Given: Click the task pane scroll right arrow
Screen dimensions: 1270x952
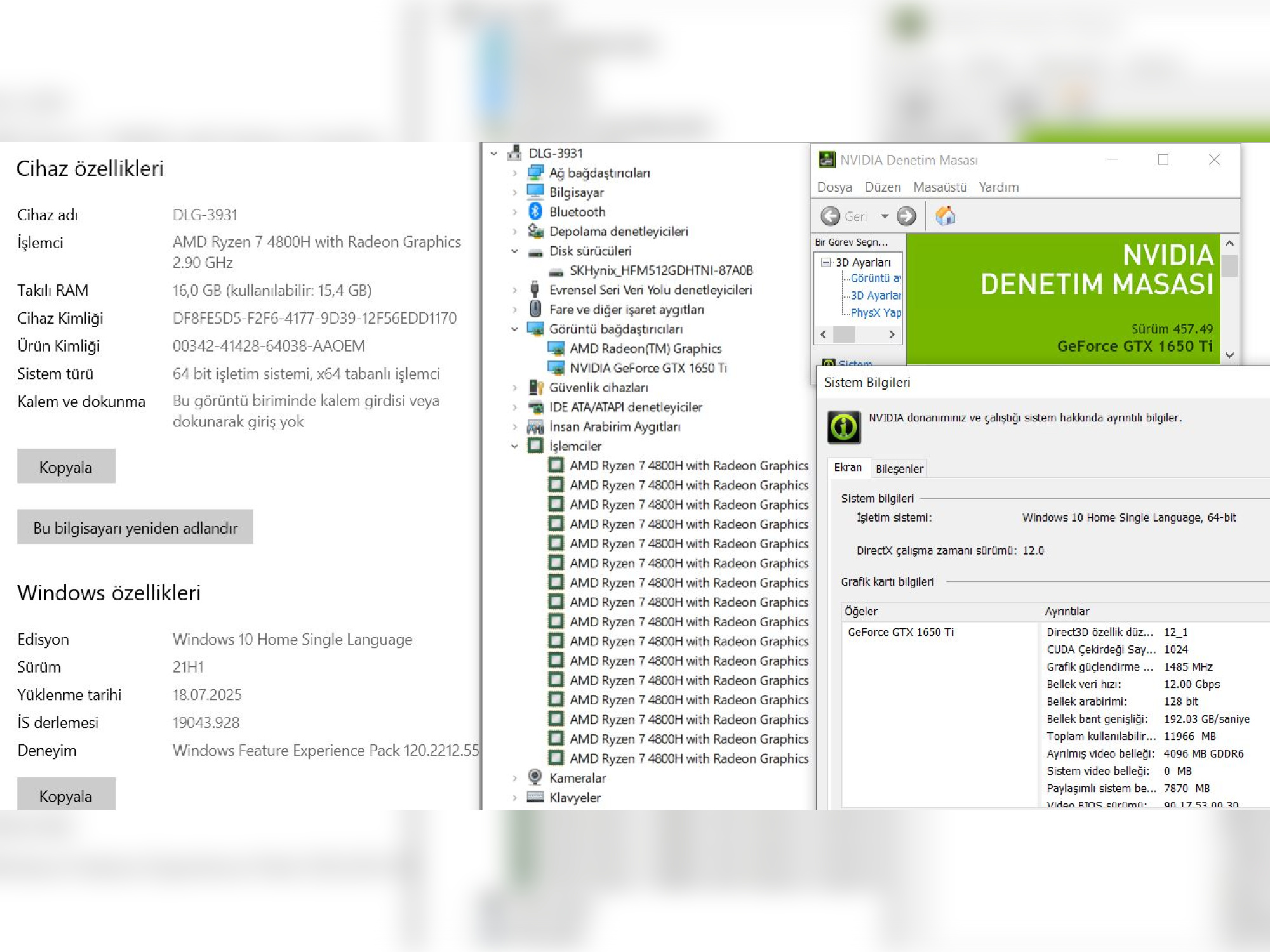Looking at the screenshot, I should coord(892,334).
